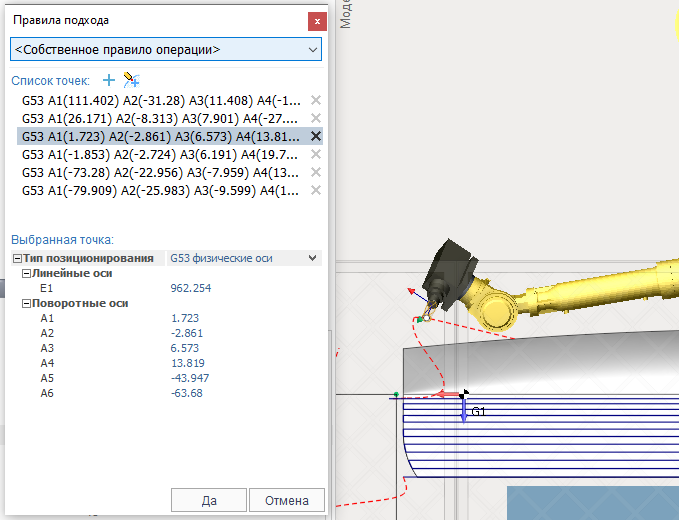Viewport: 679px width, 520px height.
Task: Delete the A1(-73.28) point entry
Action: pos(316,173)
